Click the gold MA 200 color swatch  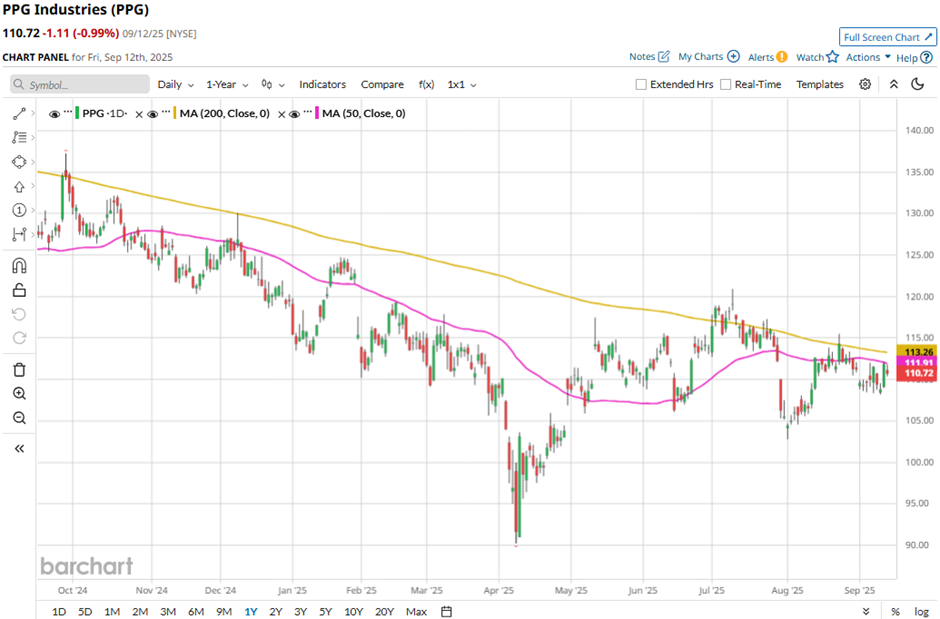point(175,113)
